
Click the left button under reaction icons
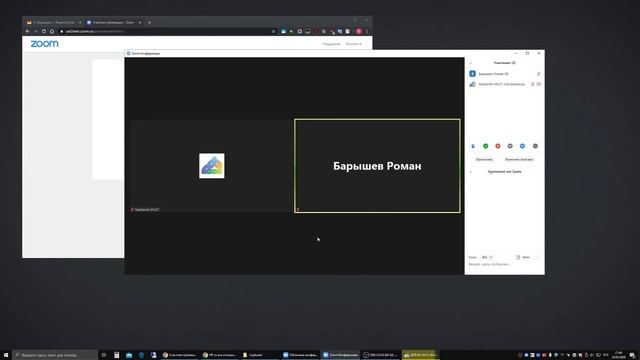[x=484, y=159]
